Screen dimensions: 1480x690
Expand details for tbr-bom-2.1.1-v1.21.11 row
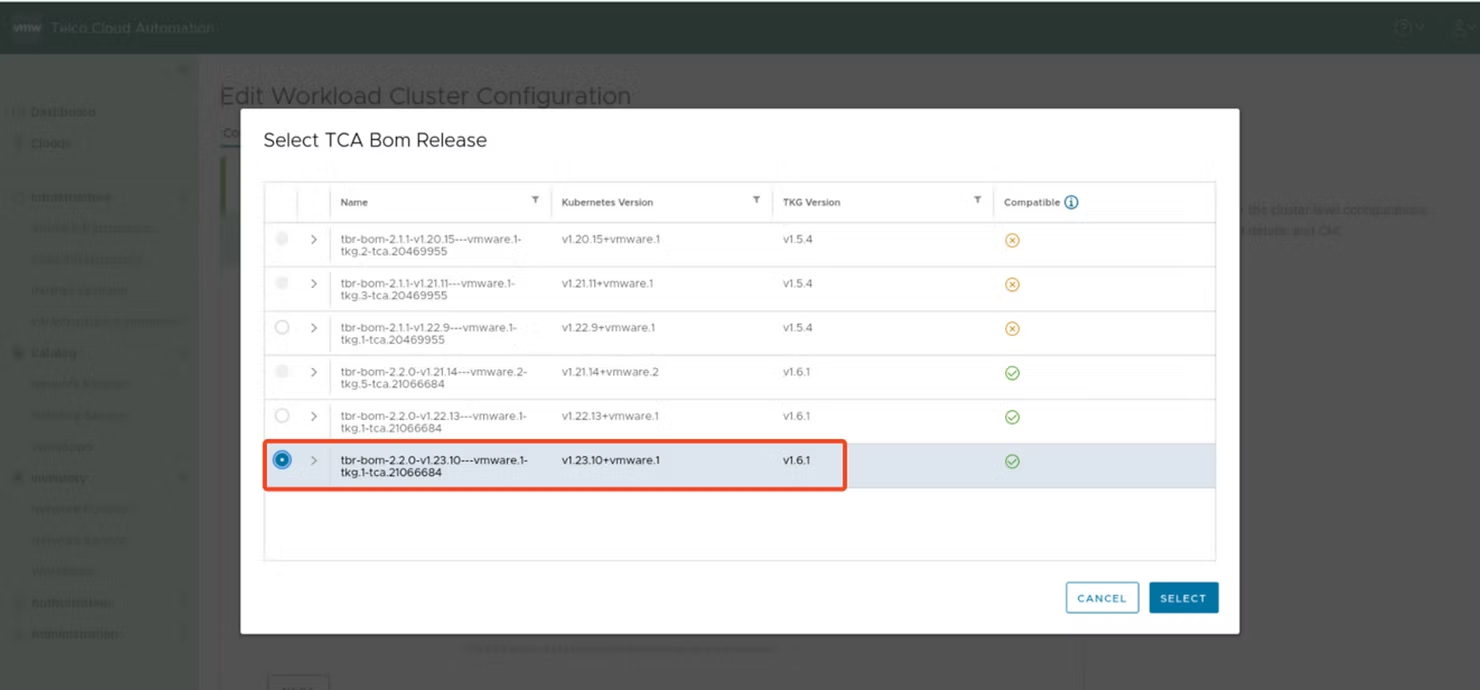(x=314, y=284)
